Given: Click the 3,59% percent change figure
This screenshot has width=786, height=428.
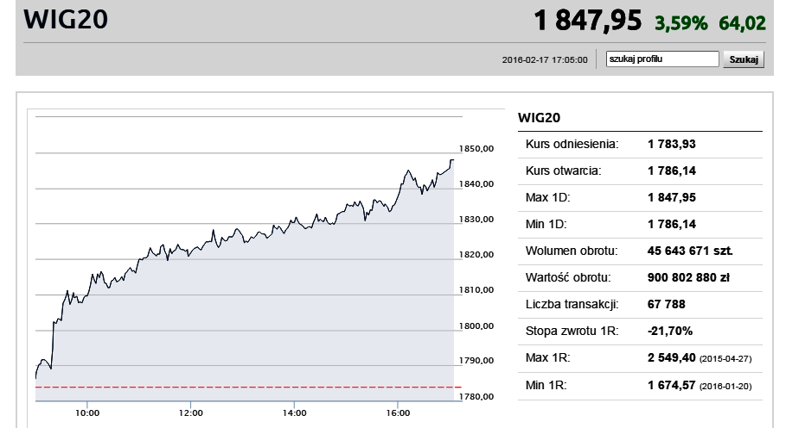Looking at the screenshot, I should [x=681, y=23].
